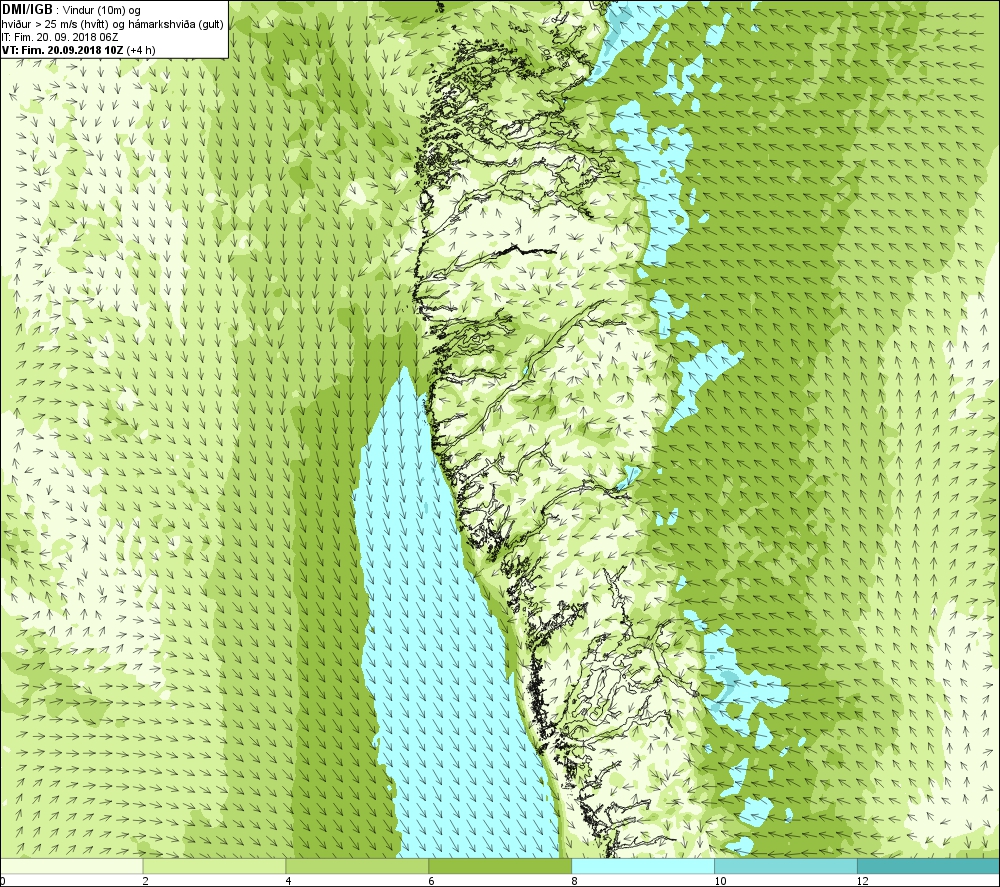Click the above-12 m/s dark teal legend swatch

(929, 866)
